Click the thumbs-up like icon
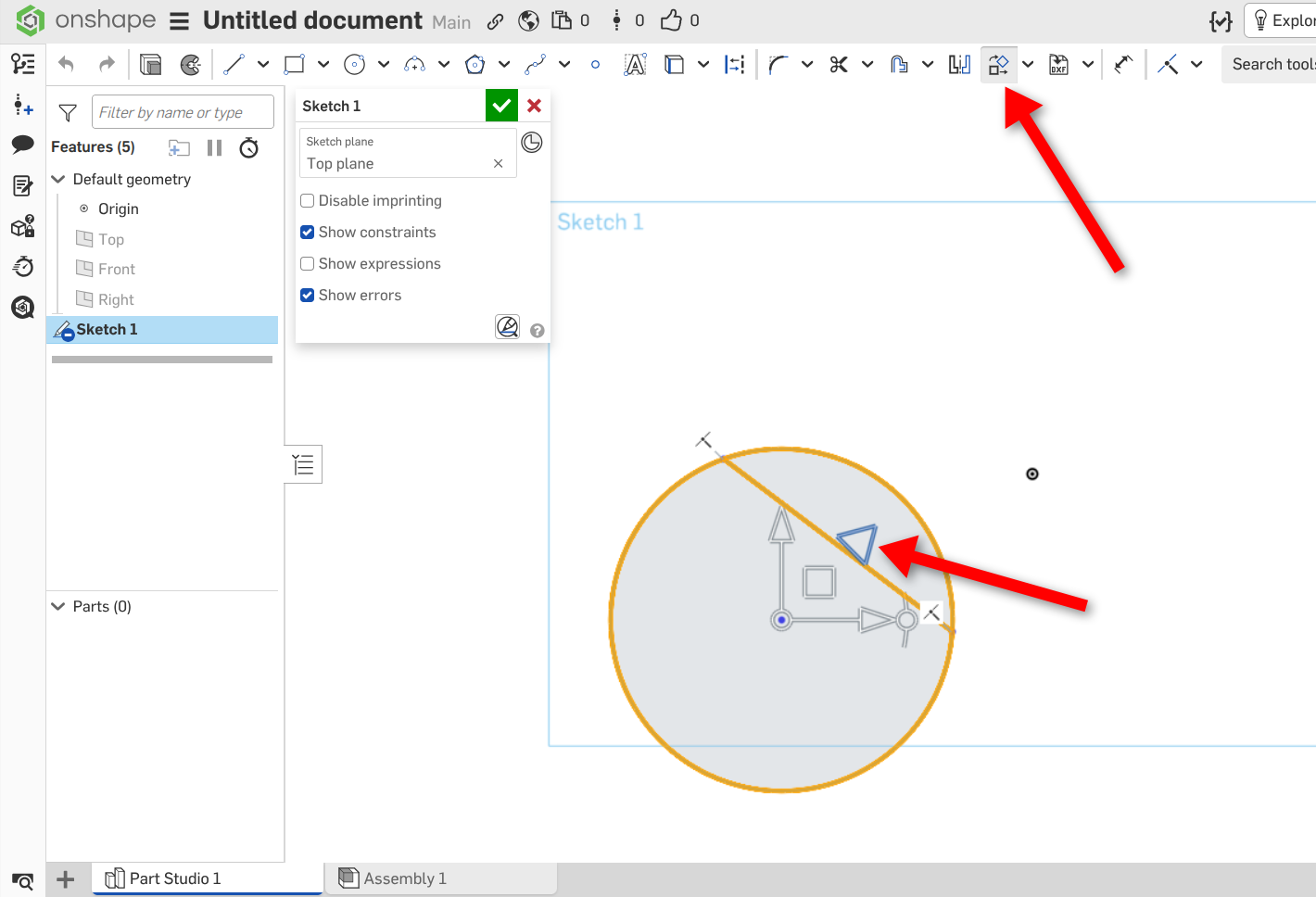Screen dimensions: 1316x897 [x=671, y=20]
